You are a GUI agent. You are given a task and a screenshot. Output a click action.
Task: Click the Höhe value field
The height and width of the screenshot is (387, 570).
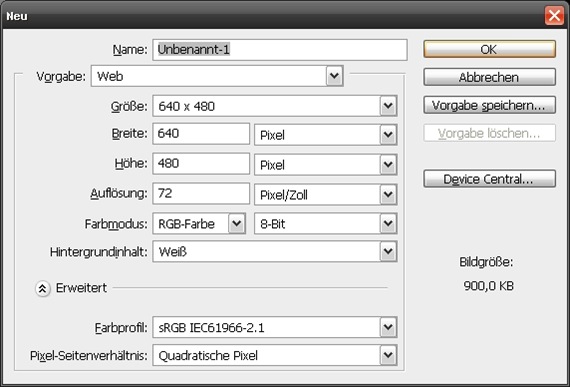point(201,164)
